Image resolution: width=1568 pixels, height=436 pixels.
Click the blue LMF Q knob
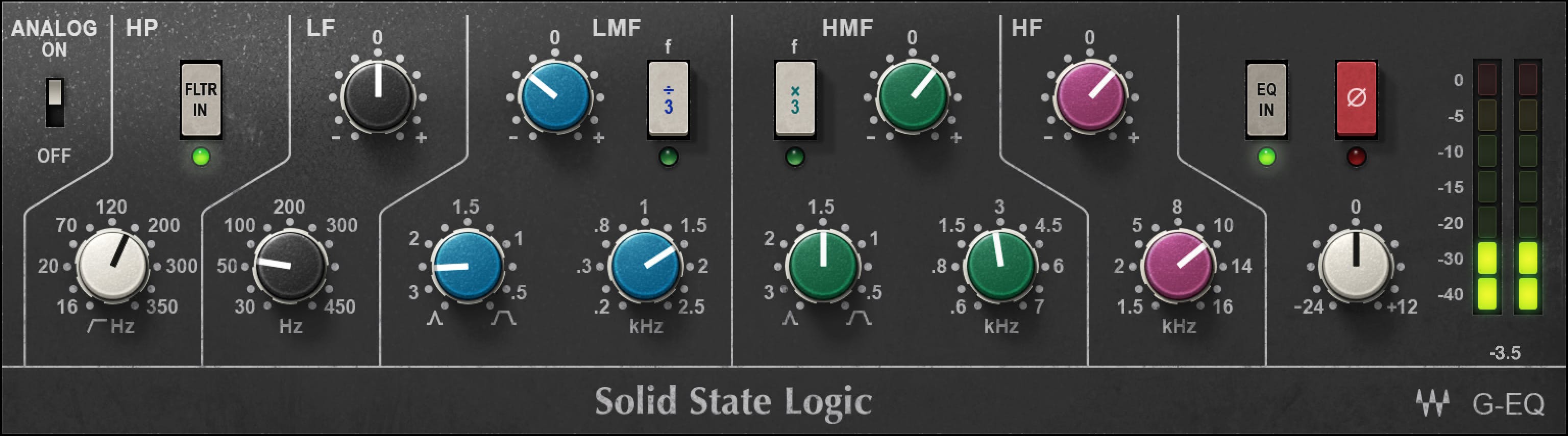click(x=467, y=266)
